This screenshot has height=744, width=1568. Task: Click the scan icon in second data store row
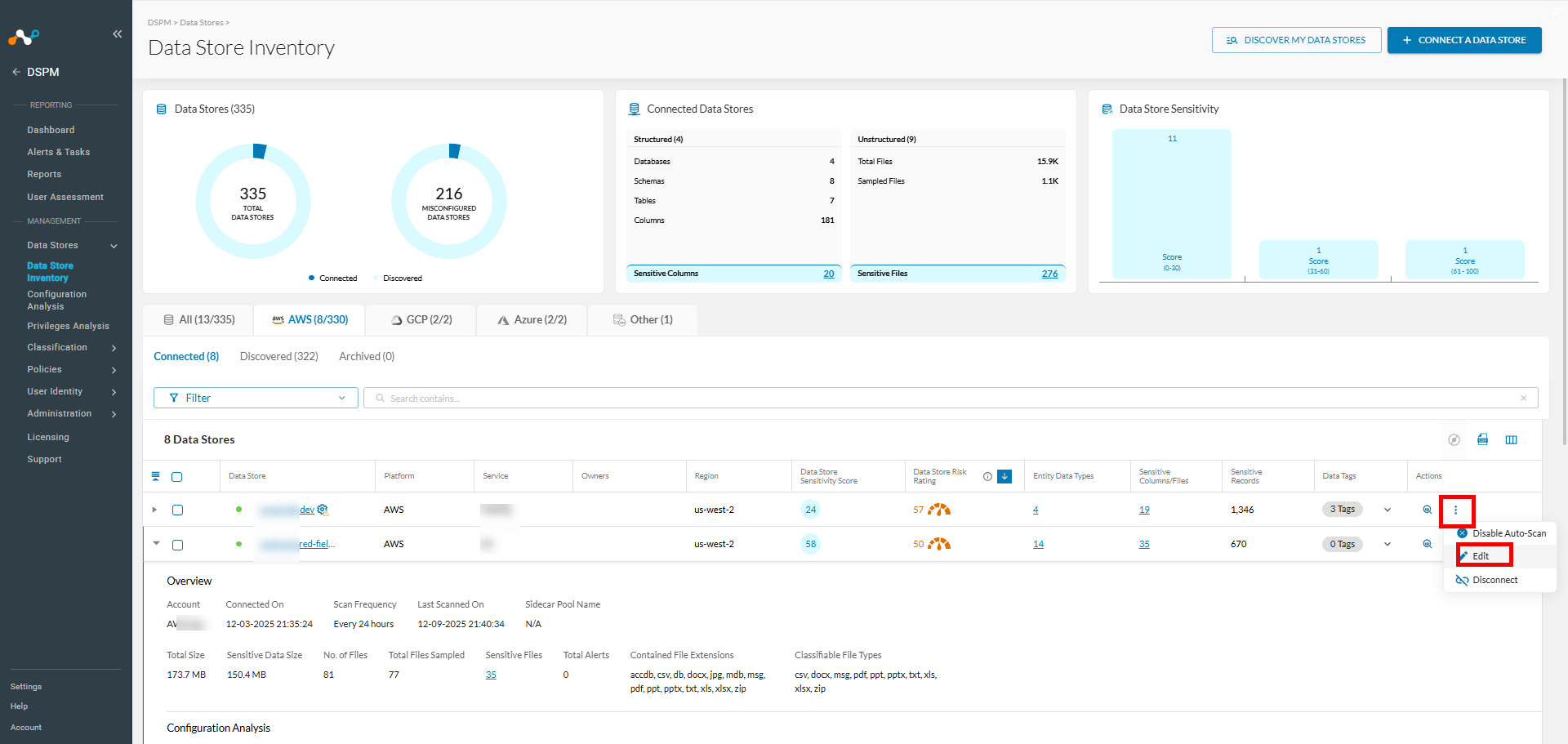1427,544
